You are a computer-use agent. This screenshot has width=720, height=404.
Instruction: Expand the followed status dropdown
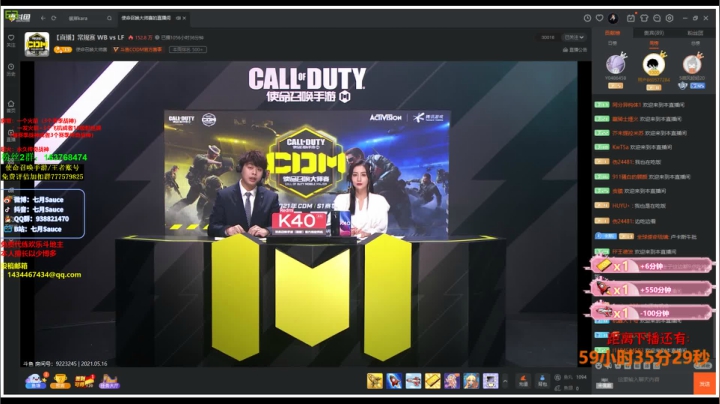(x=574, y=37)
